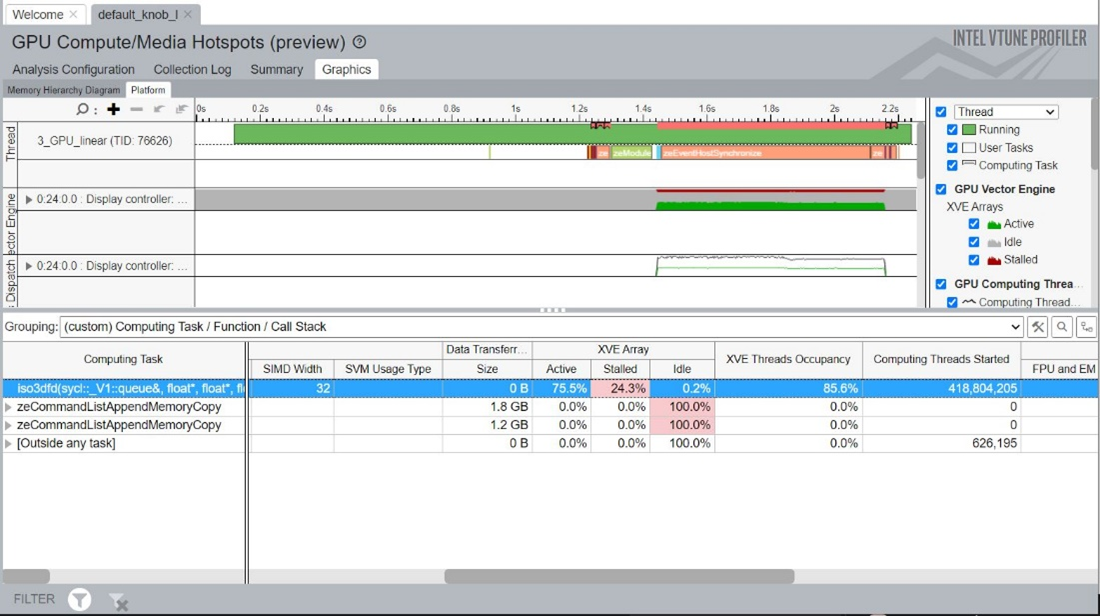Click the Computing Threads Started column header
The image size is (1100, 616).
pos(941,359)
